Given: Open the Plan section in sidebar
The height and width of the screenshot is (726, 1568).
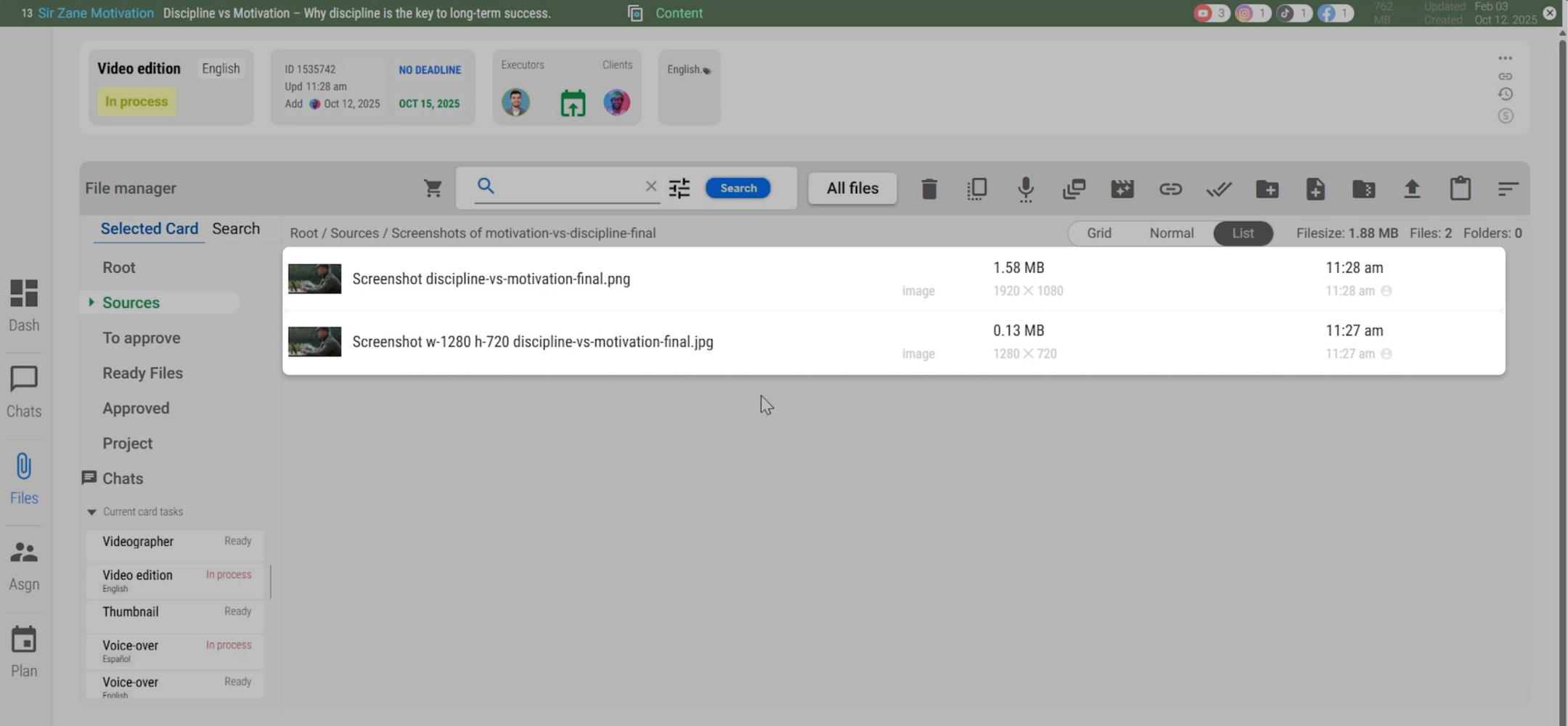Looking at the screenshot, I should [24, 651].
